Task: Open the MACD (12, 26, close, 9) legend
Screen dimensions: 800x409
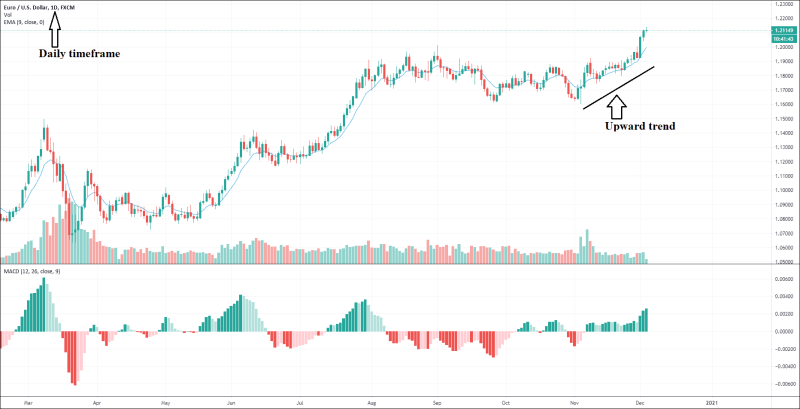Action: point(30,273)
